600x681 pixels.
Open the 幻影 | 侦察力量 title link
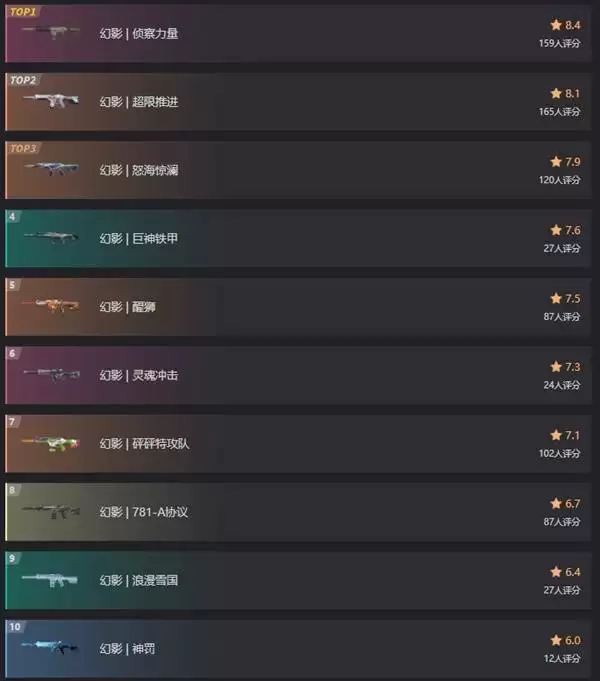tap(139, 33)
